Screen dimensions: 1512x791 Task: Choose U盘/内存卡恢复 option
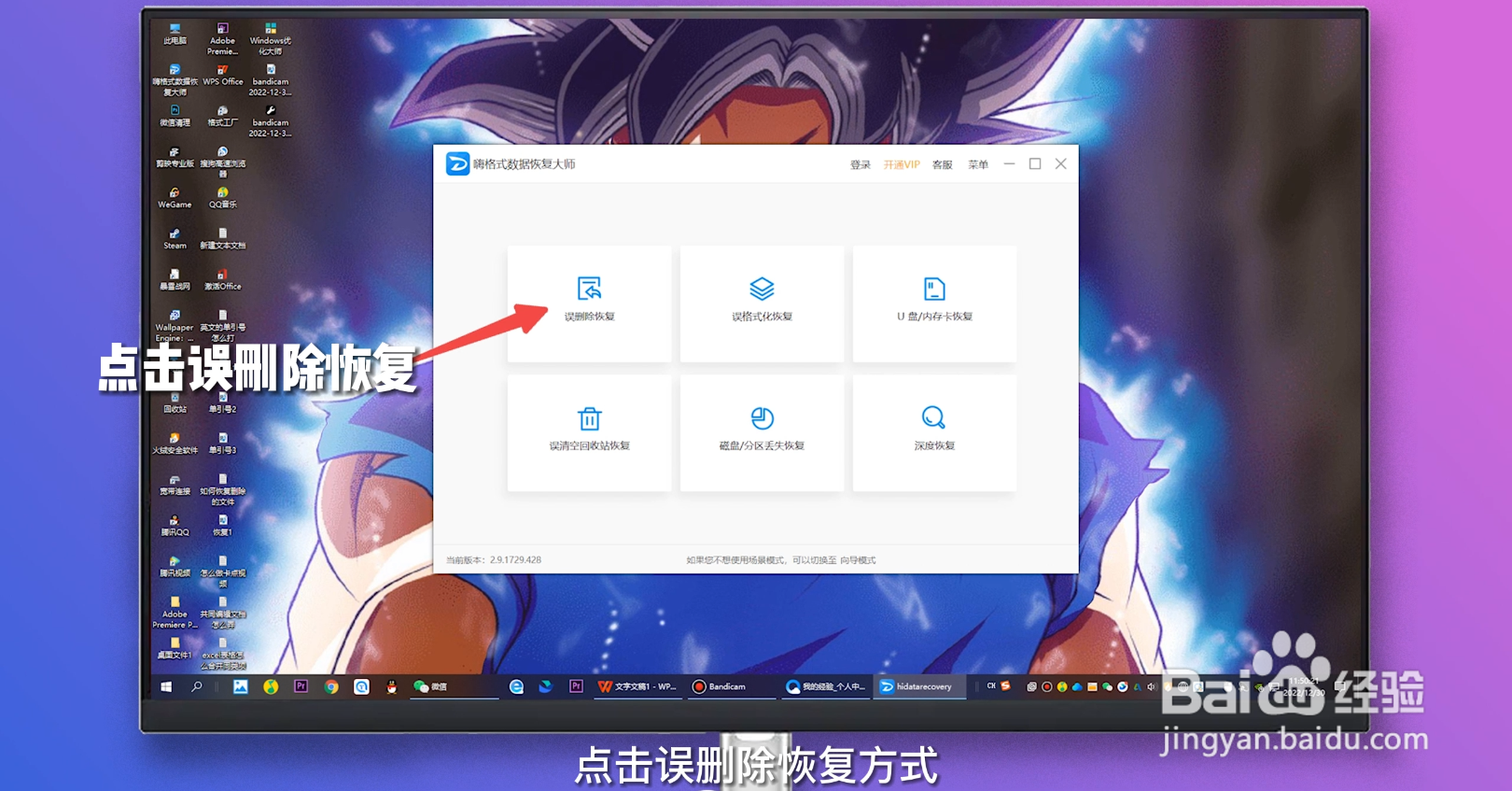934,304
